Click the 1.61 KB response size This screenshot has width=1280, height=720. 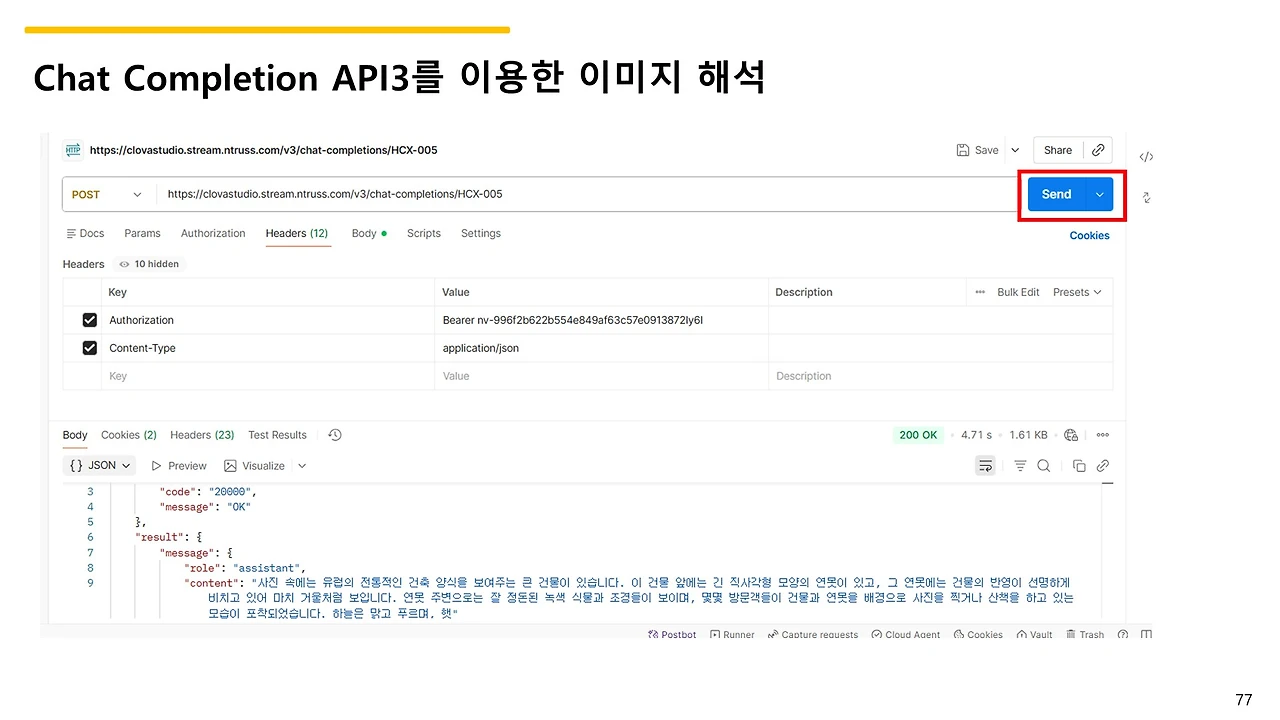point(1028,435)
